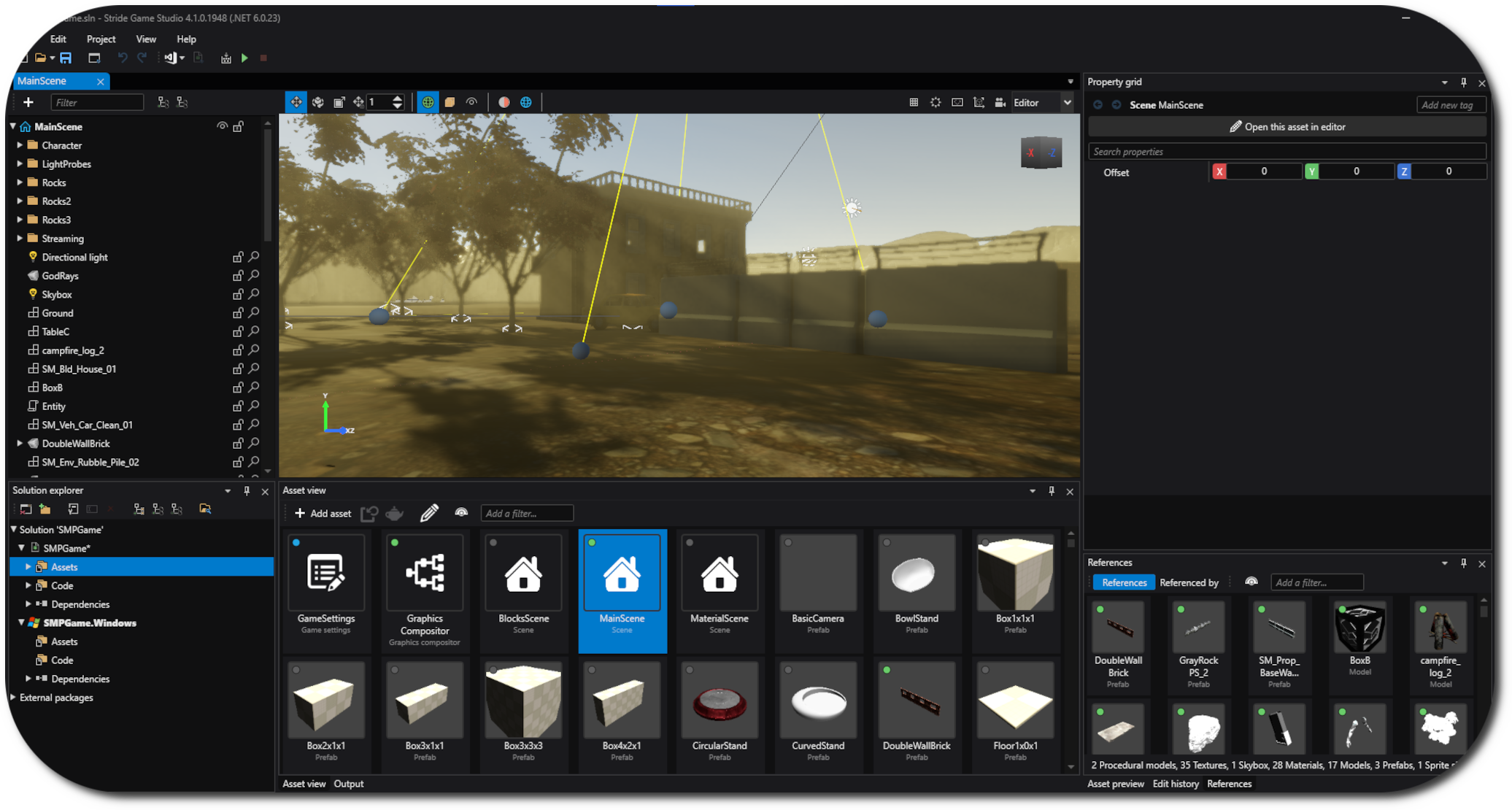Click the back arrow in Property grid
This screenshot has height=810, width=1512.
1098,105
